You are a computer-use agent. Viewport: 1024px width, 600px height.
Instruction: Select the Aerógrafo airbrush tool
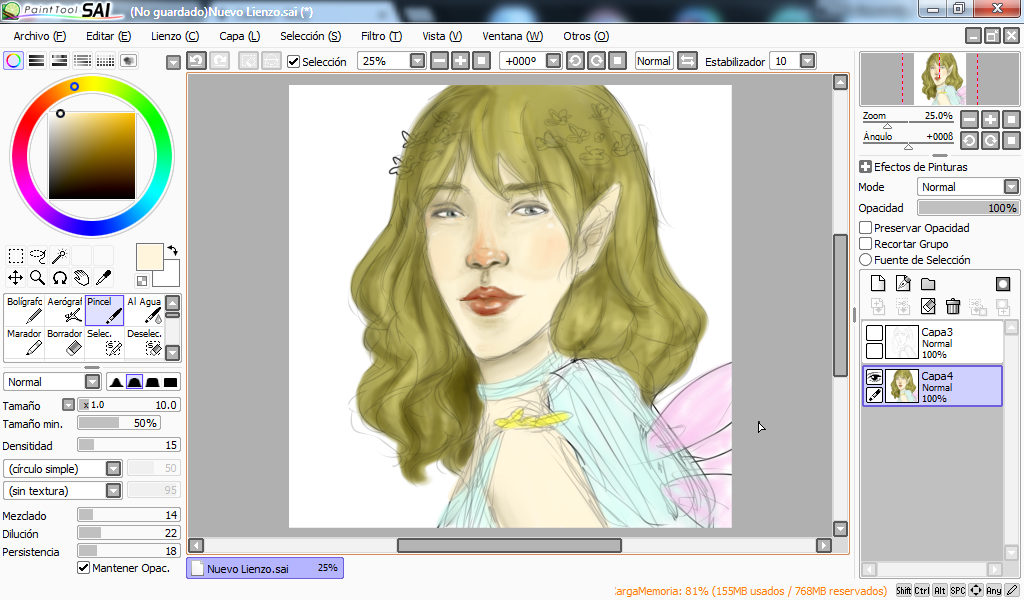point(65,309)
